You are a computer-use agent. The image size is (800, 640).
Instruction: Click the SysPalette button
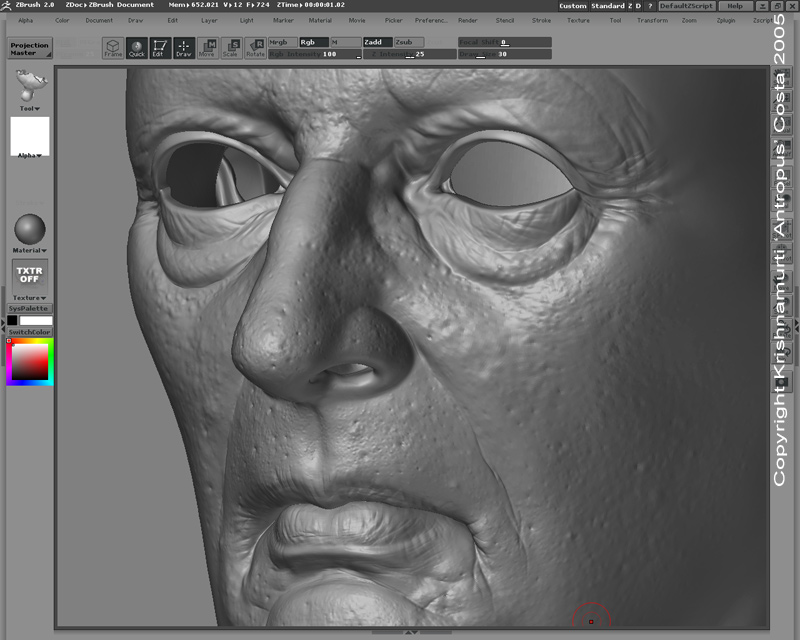pos(29,309)
